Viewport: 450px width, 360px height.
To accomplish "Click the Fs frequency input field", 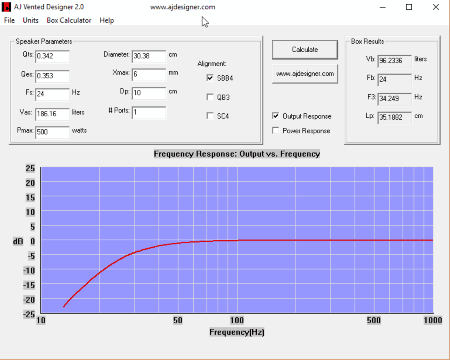I will coord(52,94).
